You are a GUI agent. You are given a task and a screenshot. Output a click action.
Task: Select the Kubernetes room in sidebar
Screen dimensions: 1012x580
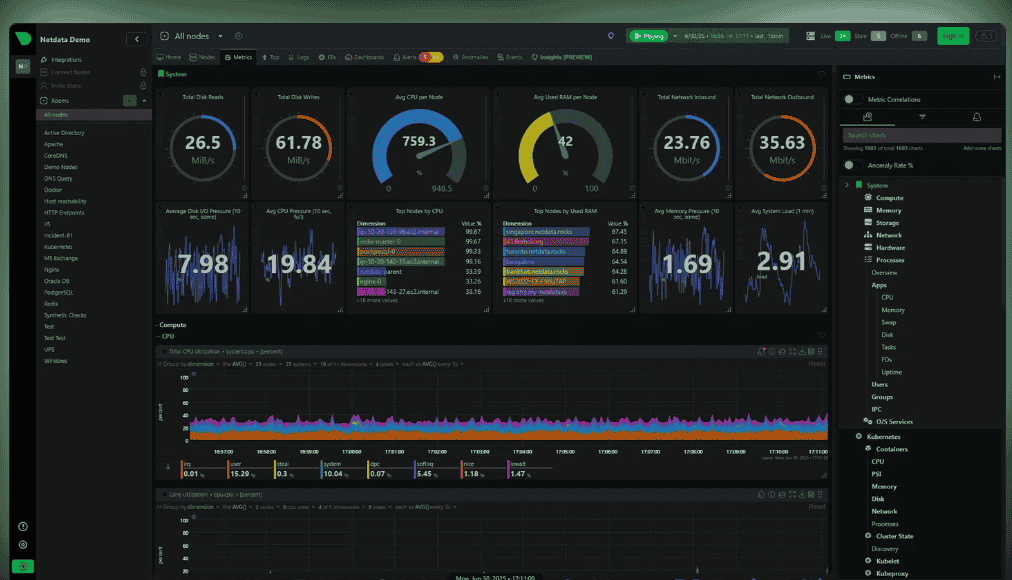click(58, 247)
